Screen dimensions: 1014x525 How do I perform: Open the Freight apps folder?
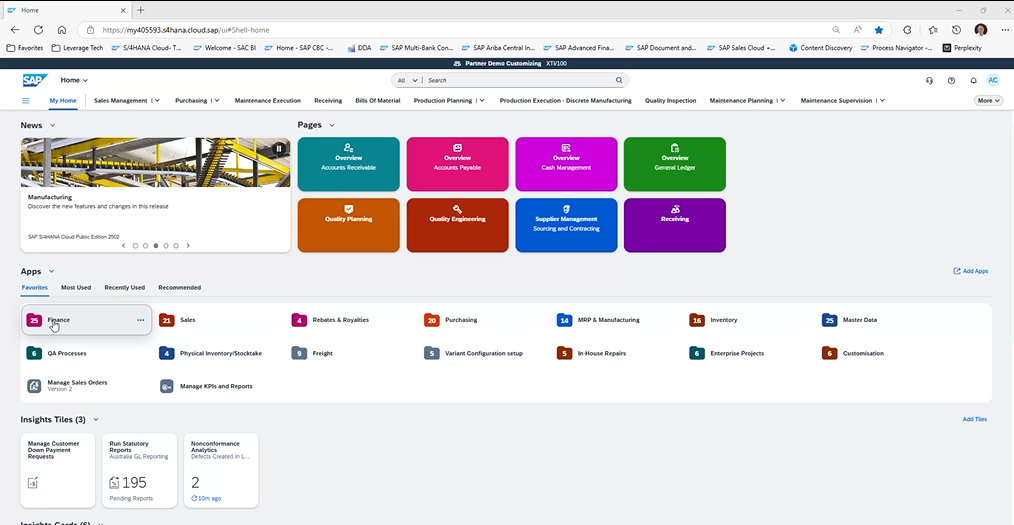click(312, 354)
